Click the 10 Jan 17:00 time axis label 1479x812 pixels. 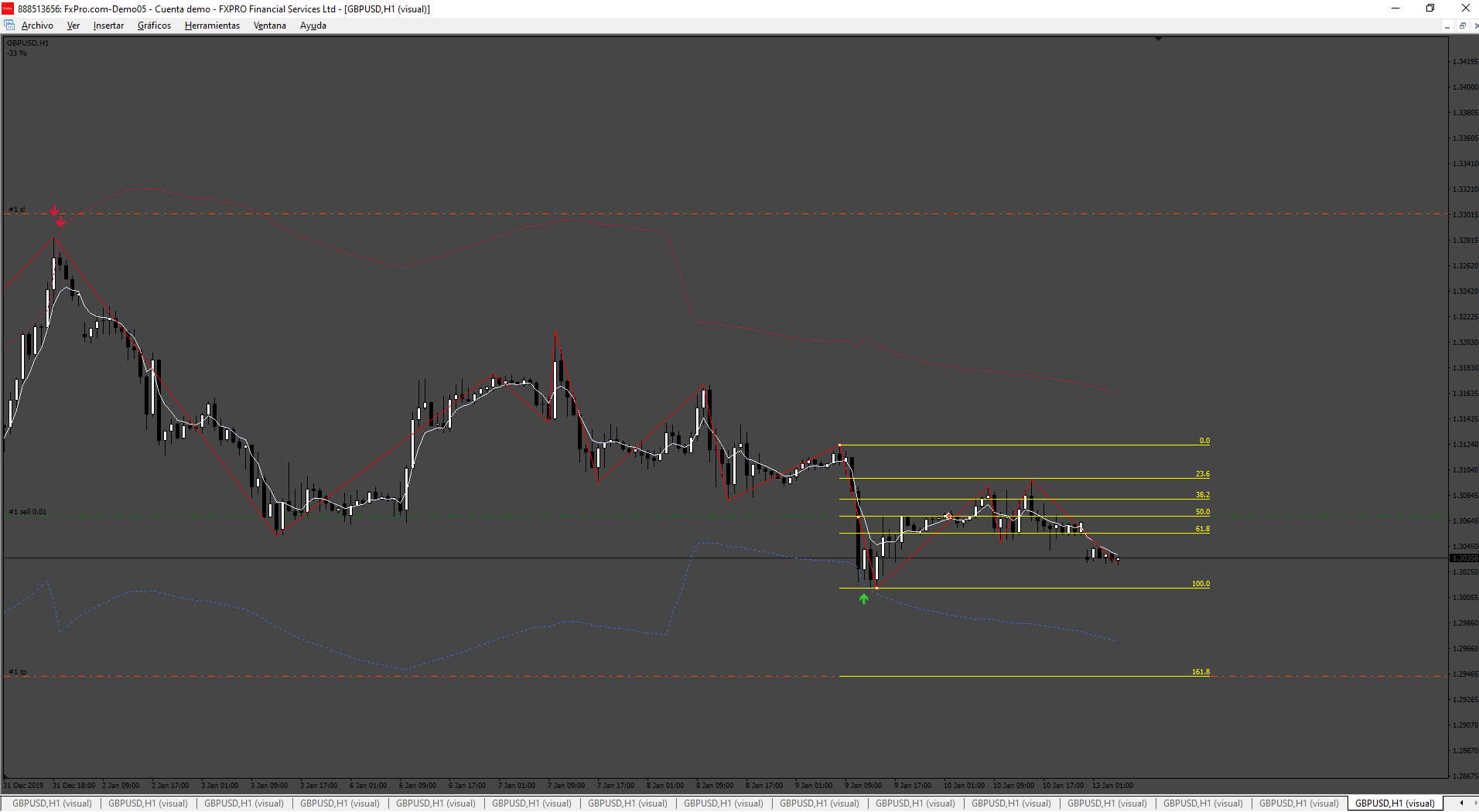coord(1063,786)
